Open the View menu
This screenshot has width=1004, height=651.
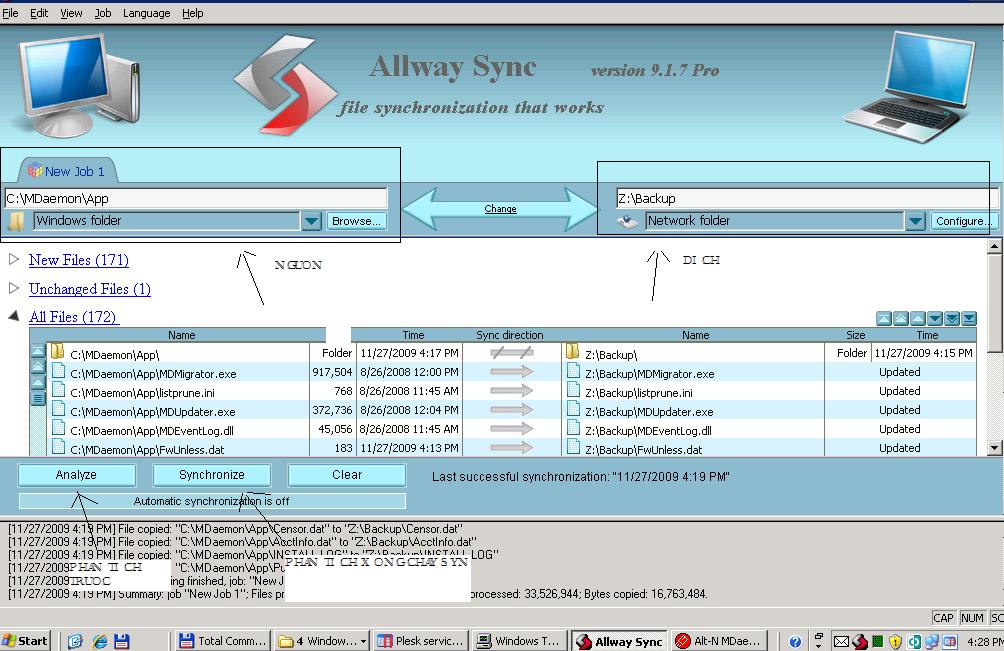[71, 13]
